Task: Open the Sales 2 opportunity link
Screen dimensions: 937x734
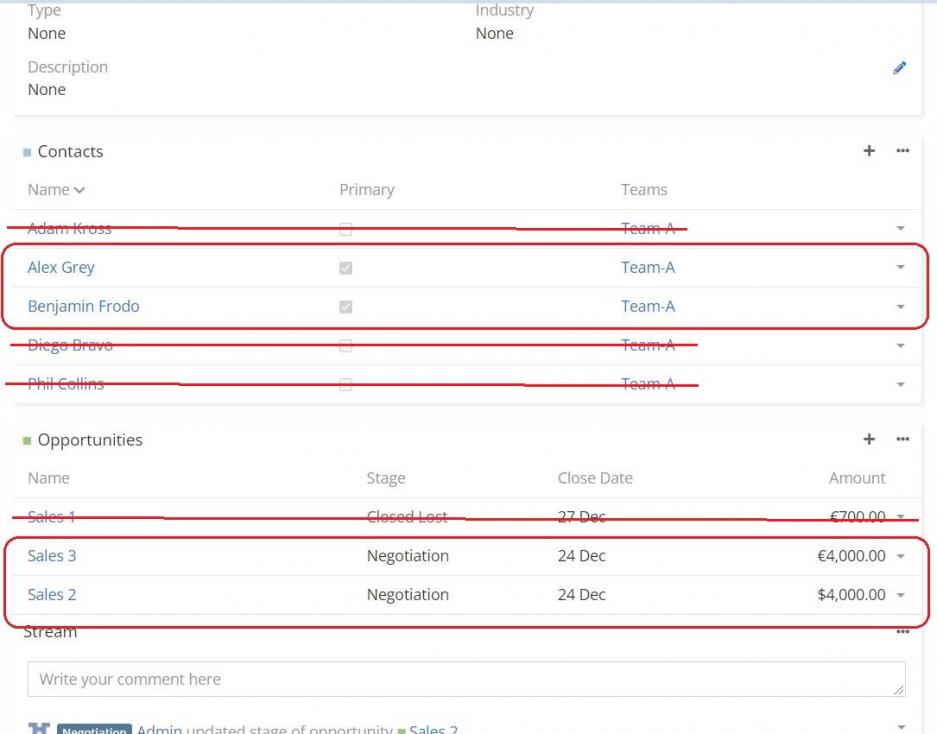Action: click(x=52, y=595)
